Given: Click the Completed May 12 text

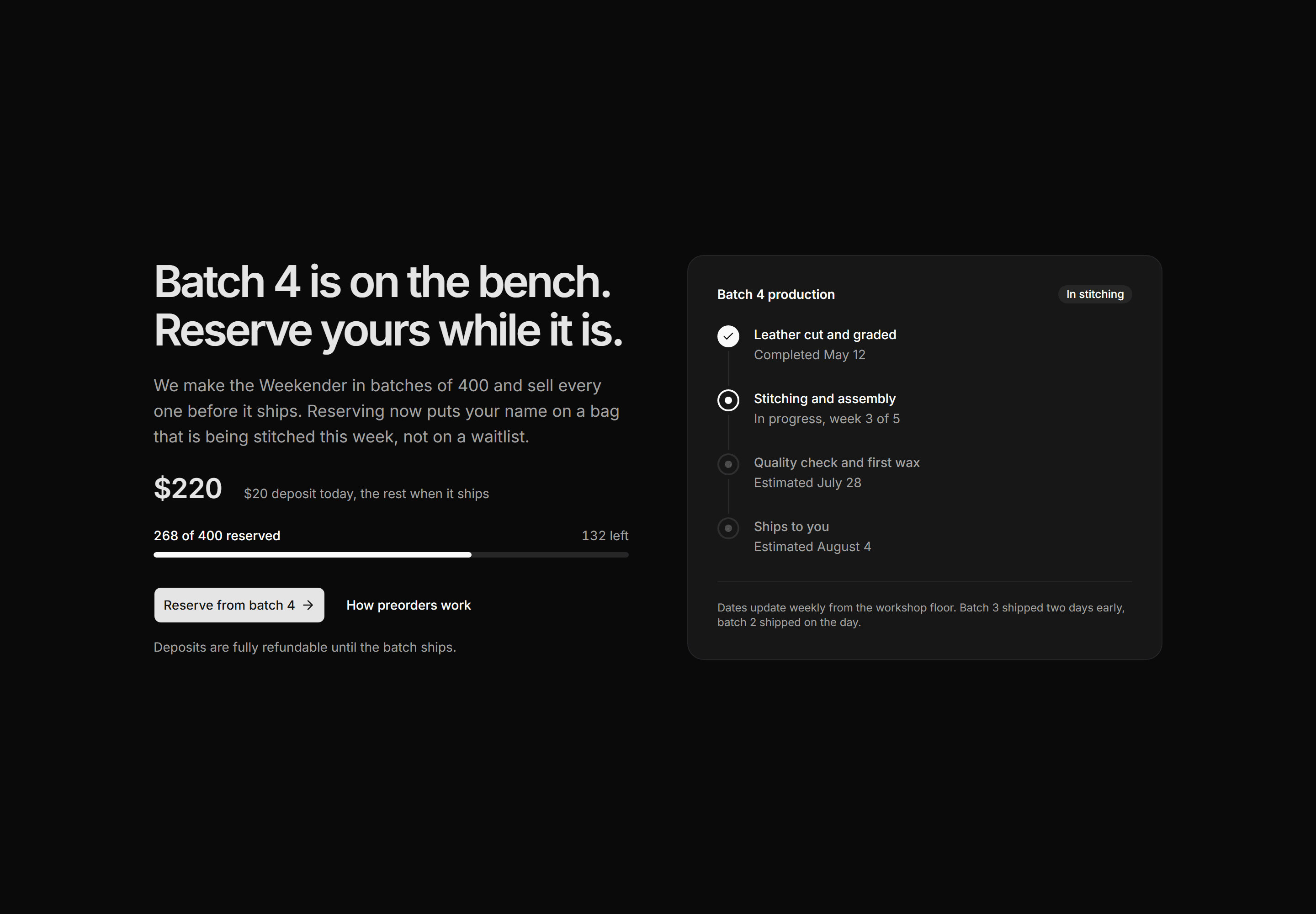Looking at the screenshot, I should [x=809, y=355].
